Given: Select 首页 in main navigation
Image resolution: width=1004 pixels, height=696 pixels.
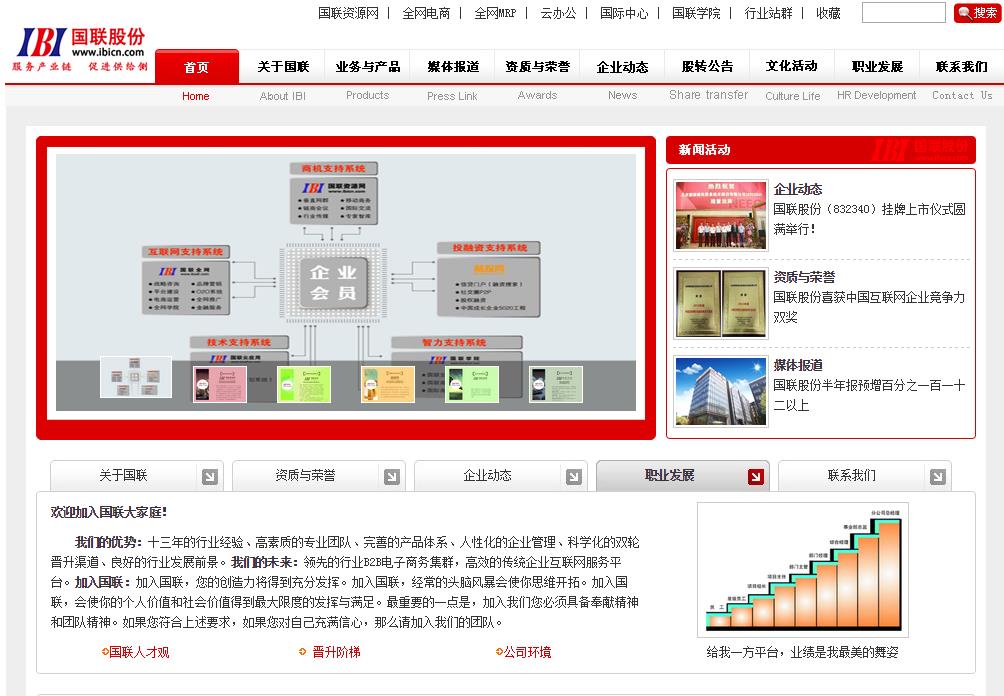Looking at the screenshot, I should [x=197, y=67].
